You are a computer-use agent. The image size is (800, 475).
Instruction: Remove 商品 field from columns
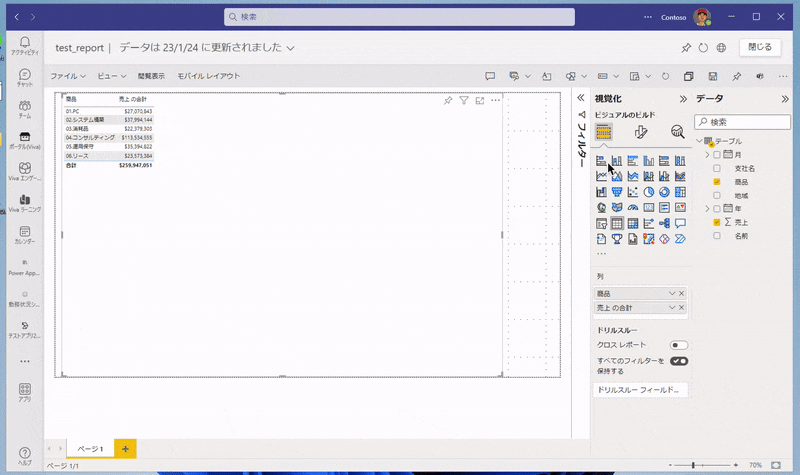coord(682,293)
